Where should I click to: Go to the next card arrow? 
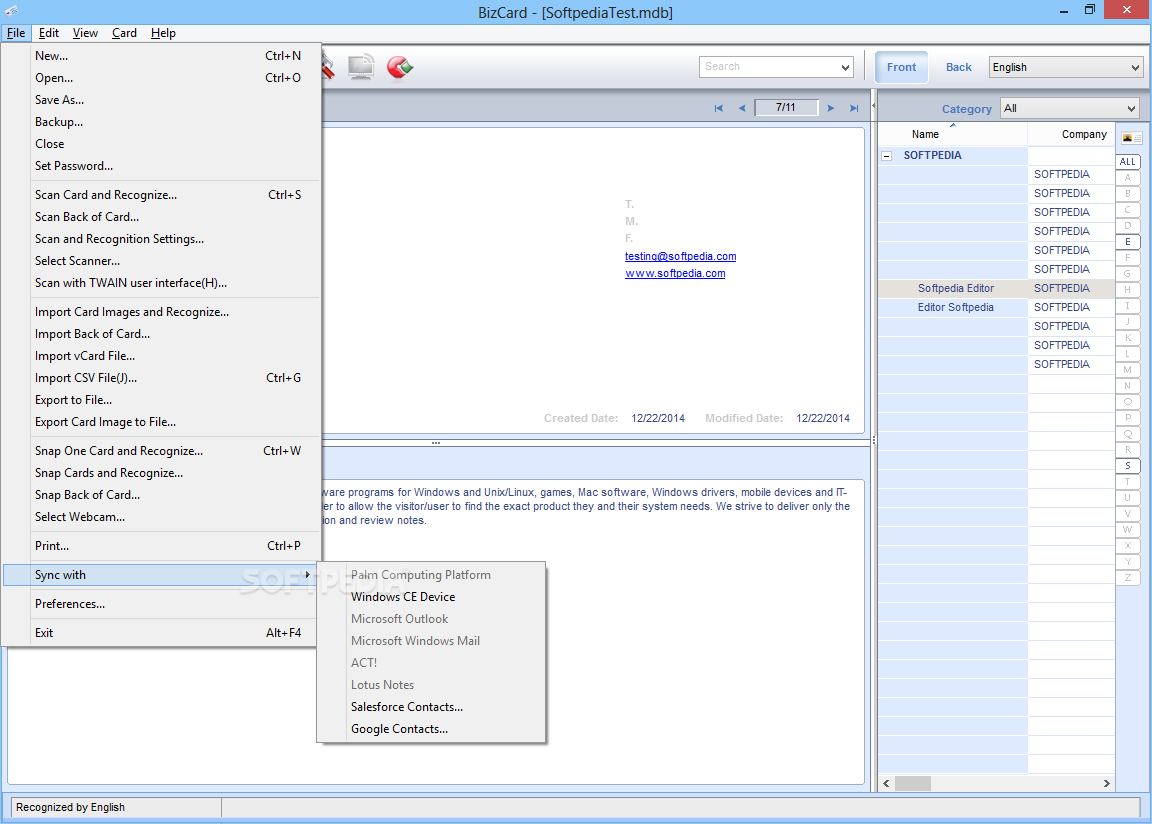click(831, 108)
